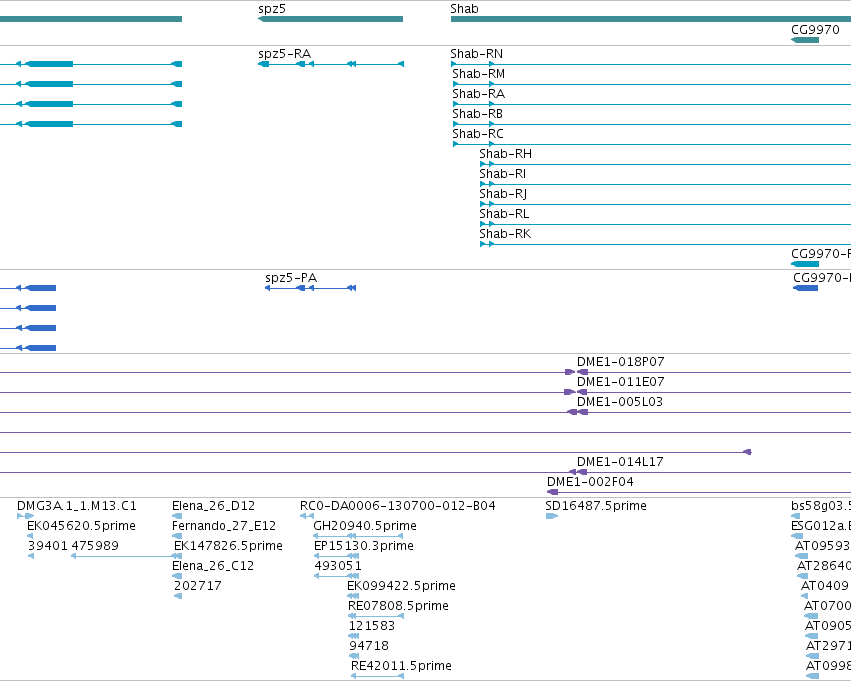Viewport: 851px width, 681px height.
Task: Select the Shab-RK transcript
Action: 505,234
